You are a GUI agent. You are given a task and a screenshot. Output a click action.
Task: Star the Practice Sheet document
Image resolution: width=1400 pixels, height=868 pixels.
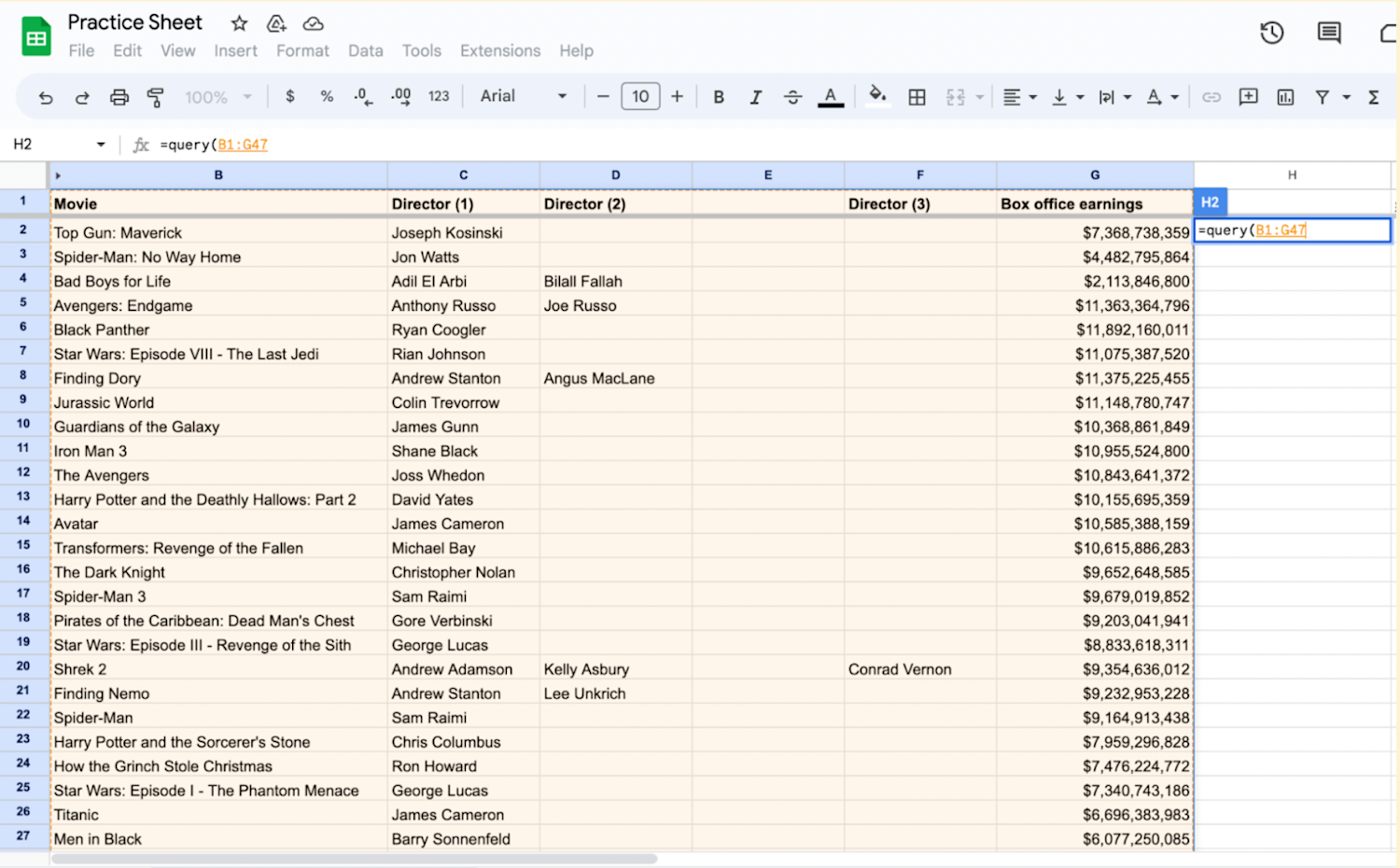point(239,23)
